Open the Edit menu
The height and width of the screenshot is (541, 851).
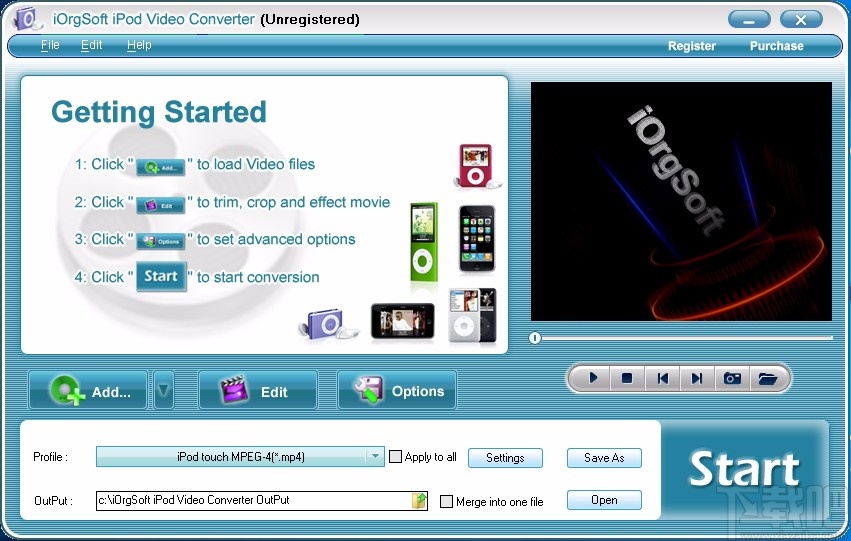[x=91, y=45]
